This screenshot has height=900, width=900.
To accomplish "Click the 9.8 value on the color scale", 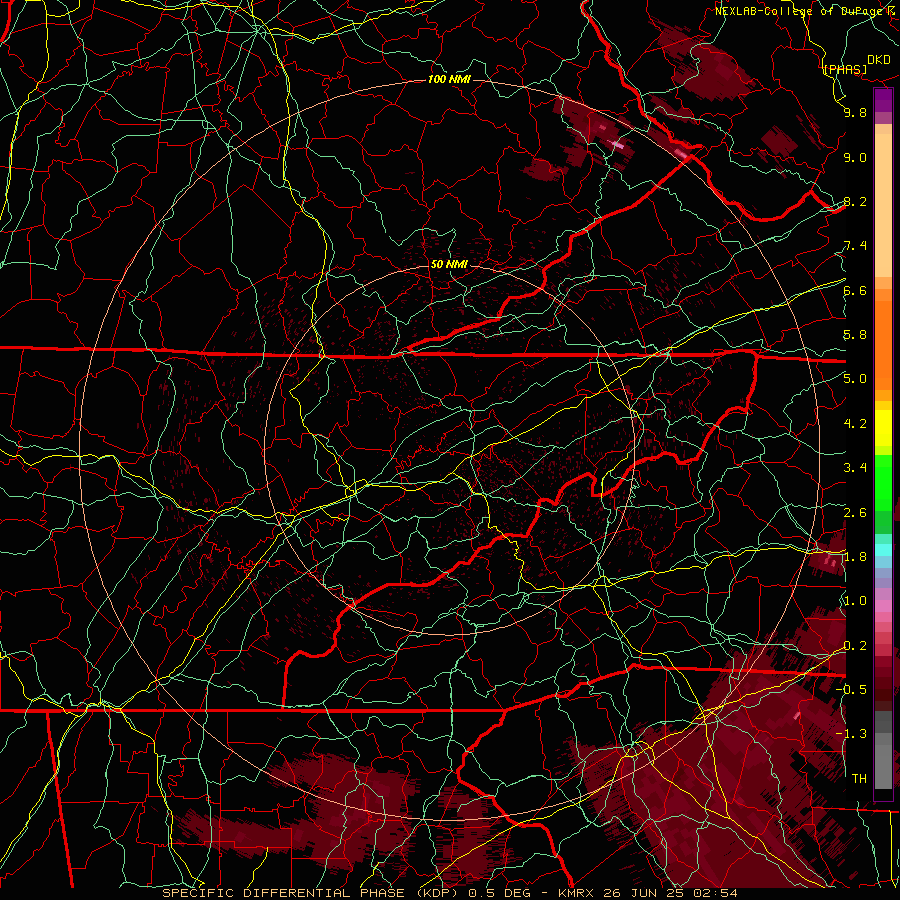I will point(855,112).
